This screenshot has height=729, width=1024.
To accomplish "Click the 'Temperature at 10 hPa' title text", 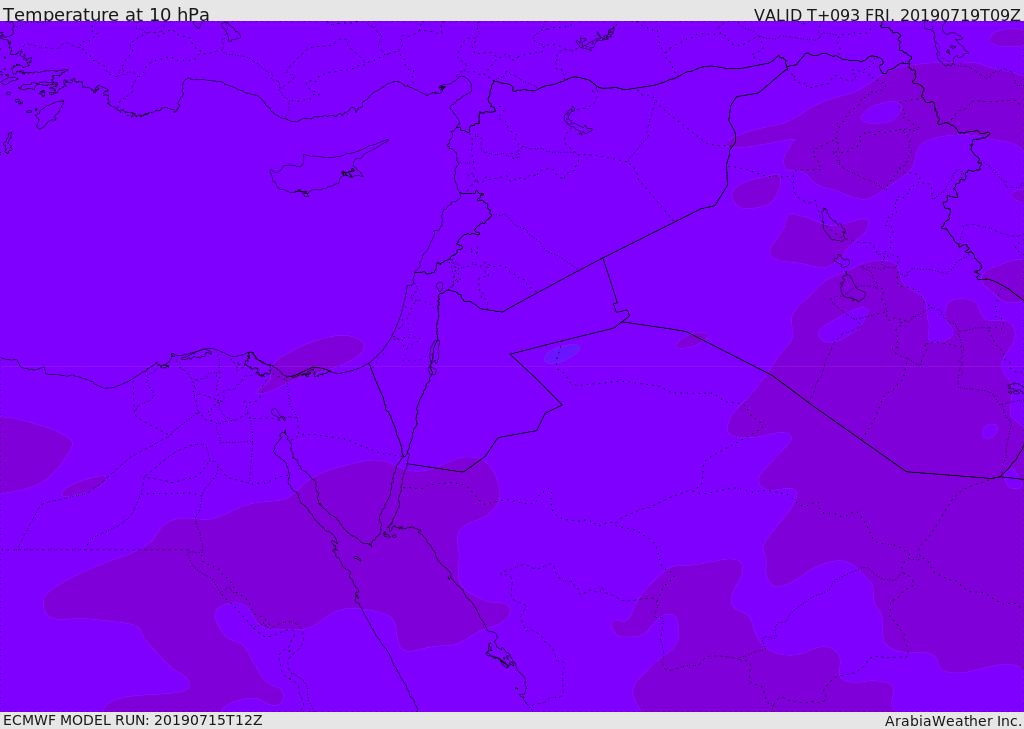I will (106, 14).
